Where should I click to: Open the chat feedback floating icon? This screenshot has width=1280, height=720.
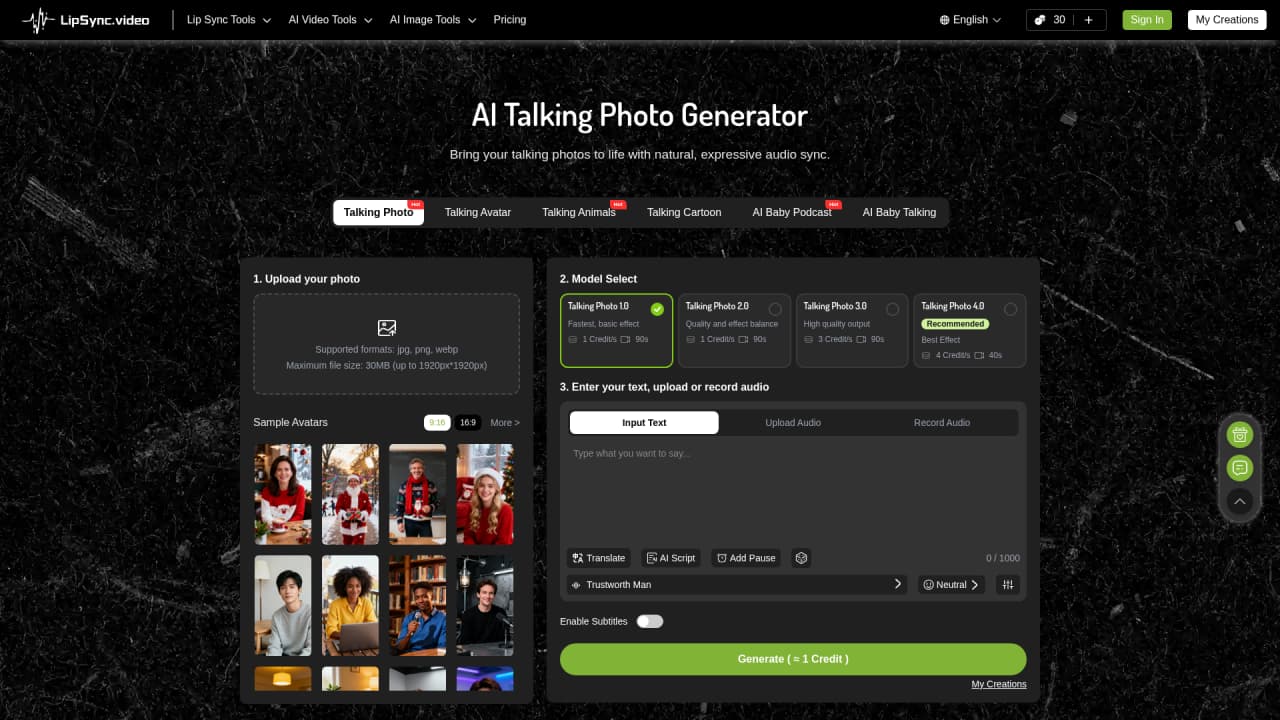pyautogui.click(x=1240, y=467)
